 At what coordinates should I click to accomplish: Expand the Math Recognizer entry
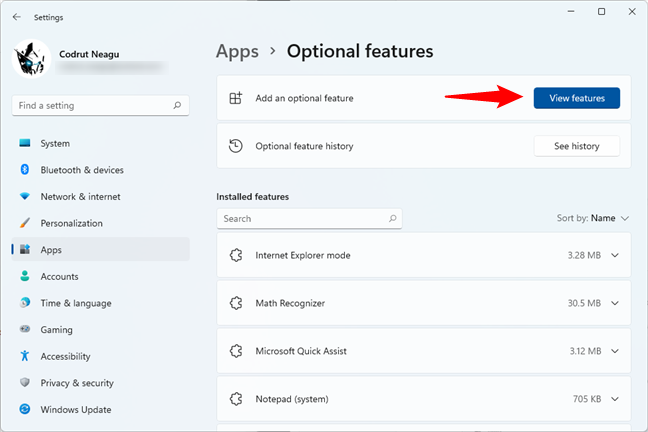pos(615,303)
